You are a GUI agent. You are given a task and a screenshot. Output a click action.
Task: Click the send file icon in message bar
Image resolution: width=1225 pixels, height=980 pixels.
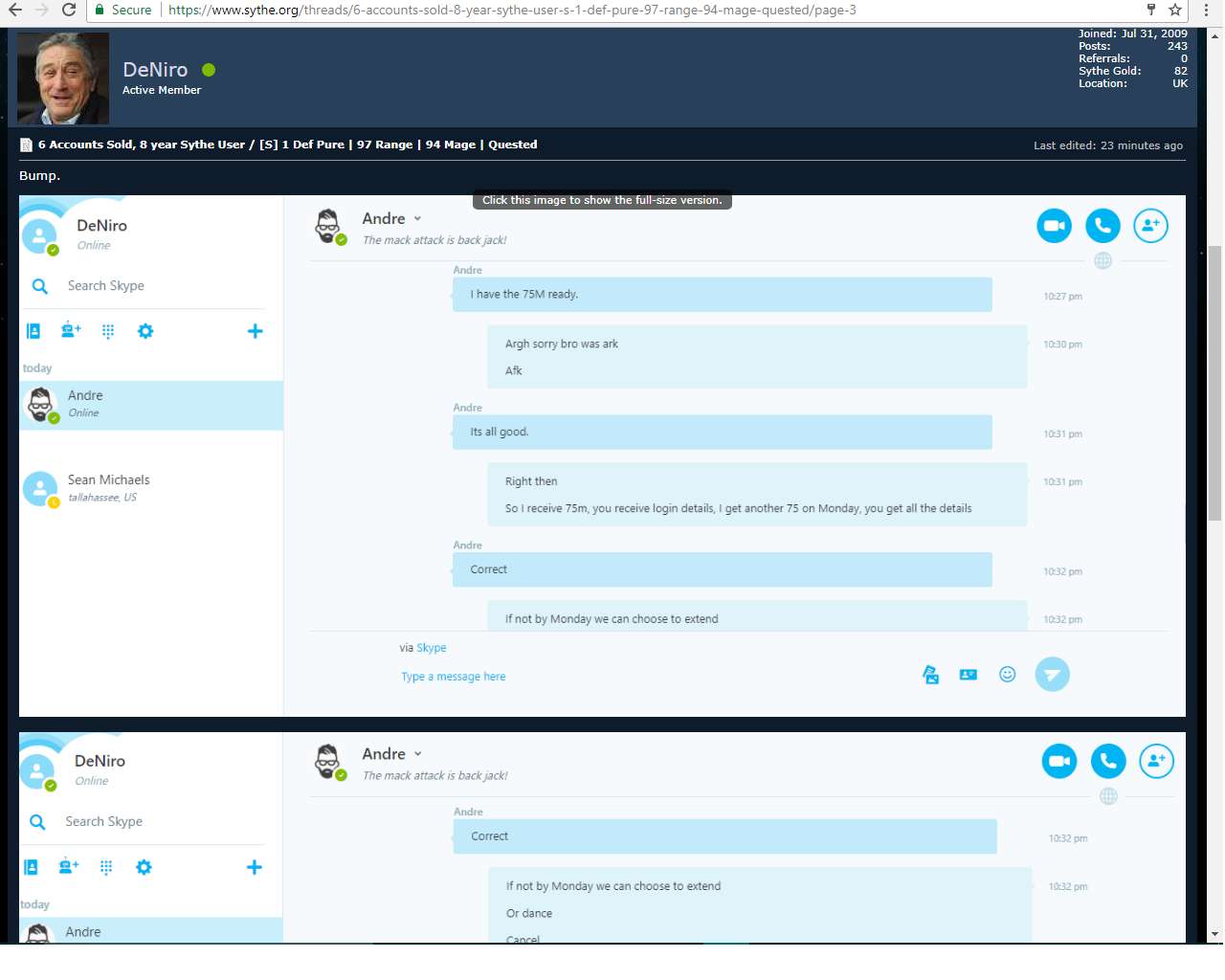pos(930,675)
